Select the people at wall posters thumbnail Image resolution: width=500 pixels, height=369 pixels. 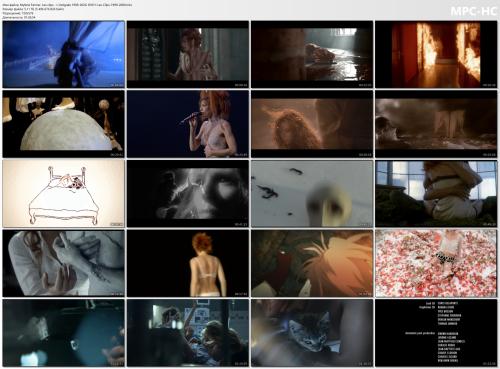(x=188, y=333)
